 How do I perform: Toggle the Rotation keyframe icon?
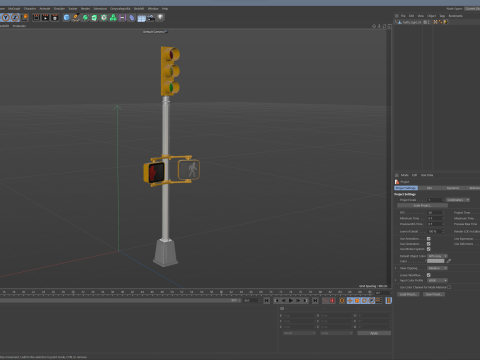point(364,301)
